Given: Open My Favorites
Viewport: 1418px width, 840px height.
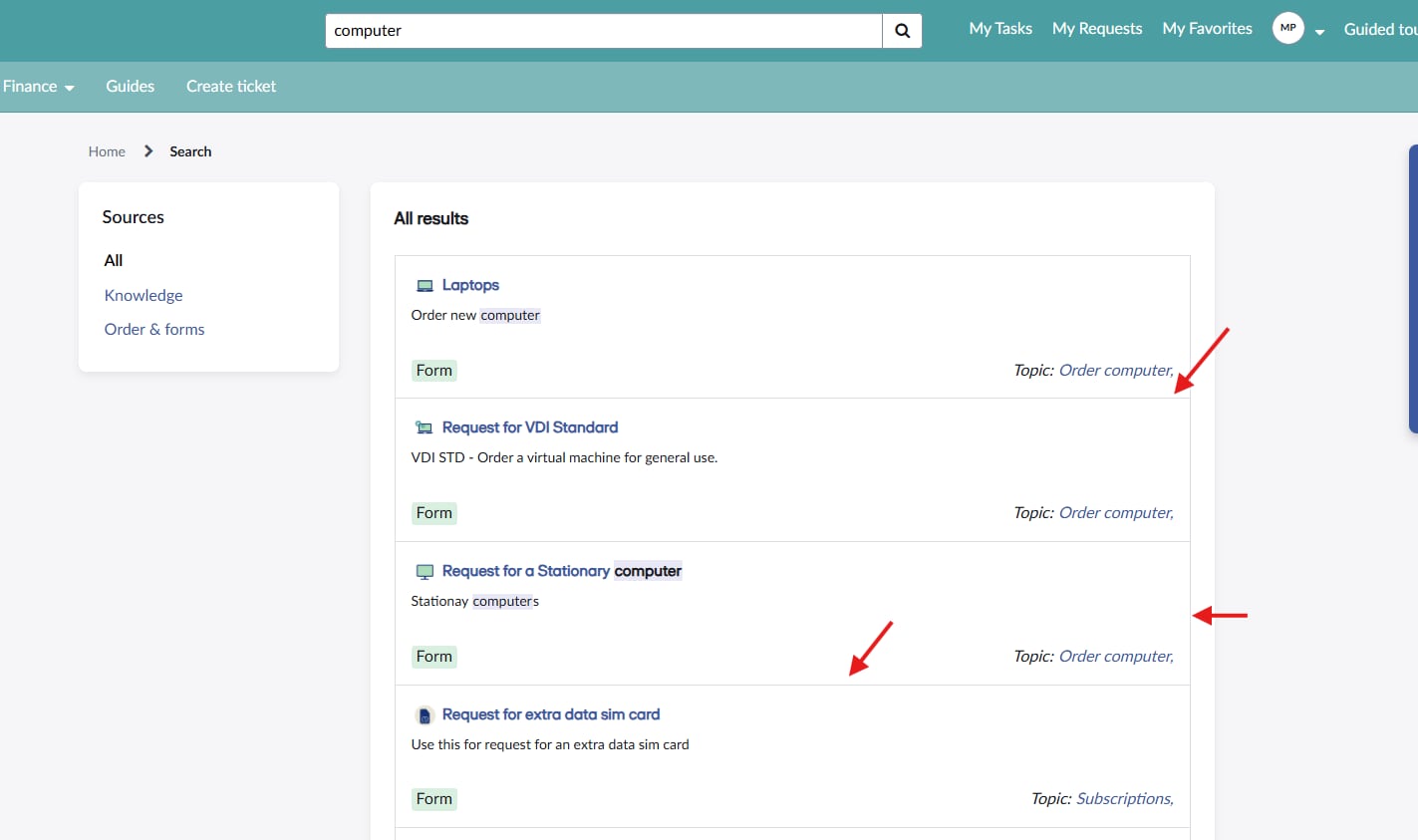Looking at the screenshot, I should click(x=1207, y=29).
